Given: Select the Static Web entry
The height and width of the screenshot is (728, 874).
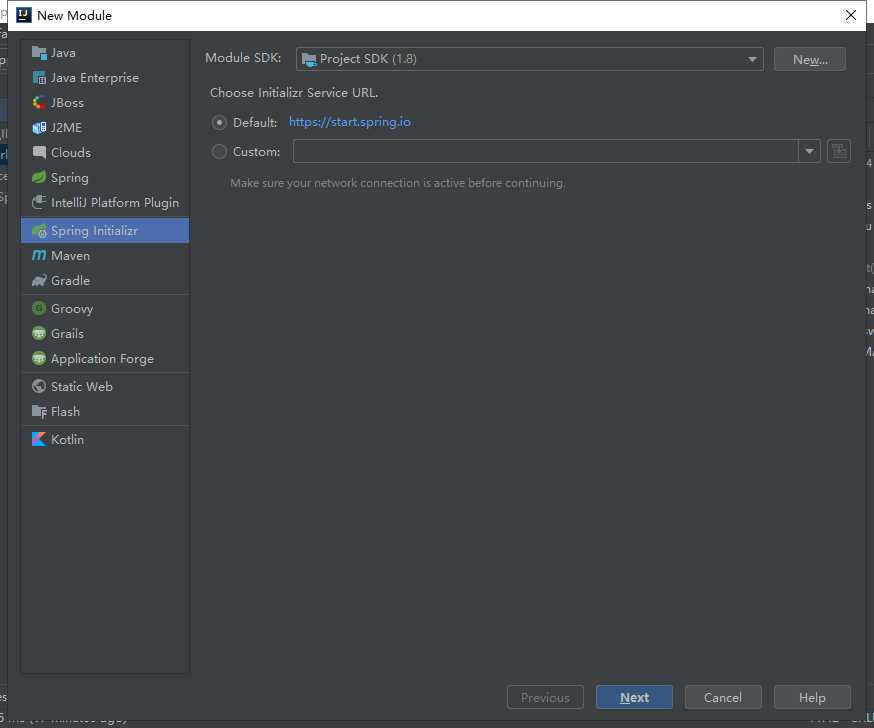Looking at the screenshot, I should coord(105,386).
